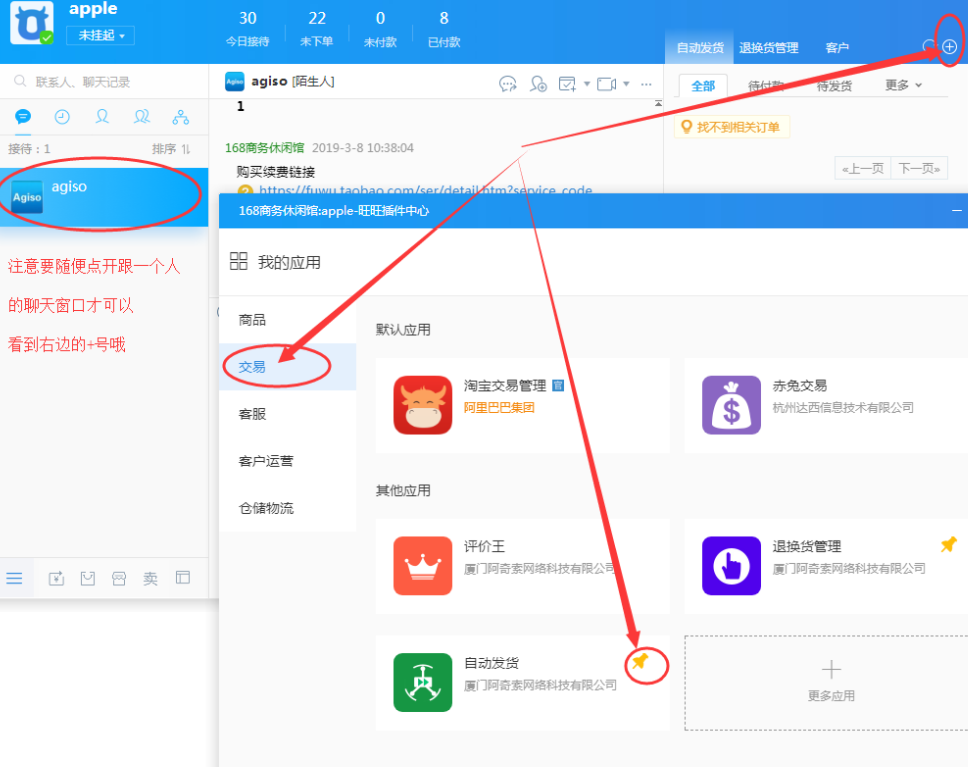Open the 淘宝交易管理 app
The width and height of the screenshot is (968, 767).
point(522,405)
